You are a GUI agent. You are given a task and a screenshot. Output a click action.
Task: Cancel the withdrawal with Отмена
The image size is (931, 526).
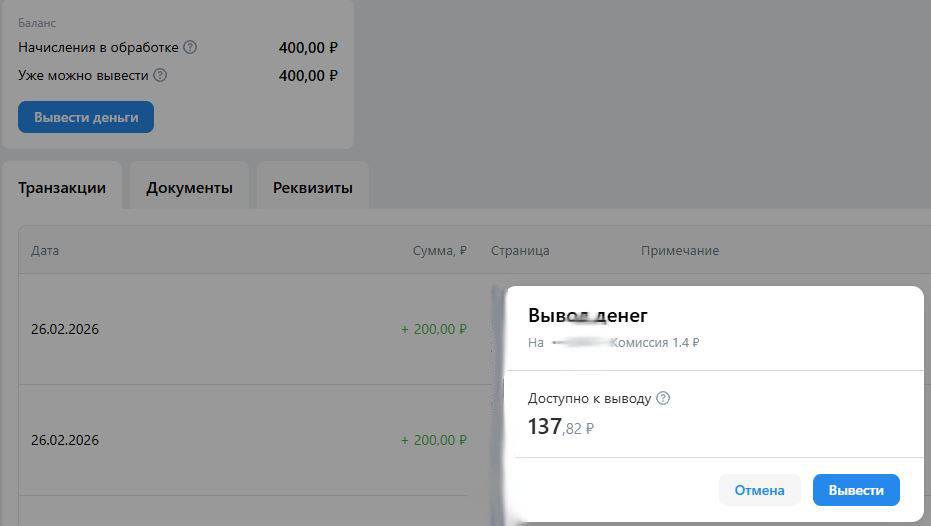coord(759,490)
